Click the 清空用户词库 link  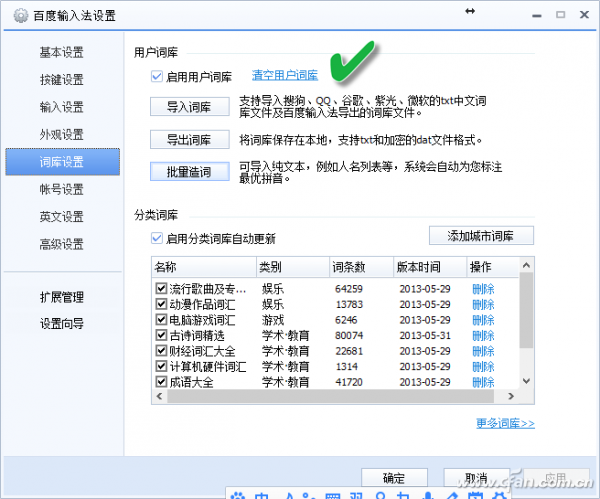[285, 75]
